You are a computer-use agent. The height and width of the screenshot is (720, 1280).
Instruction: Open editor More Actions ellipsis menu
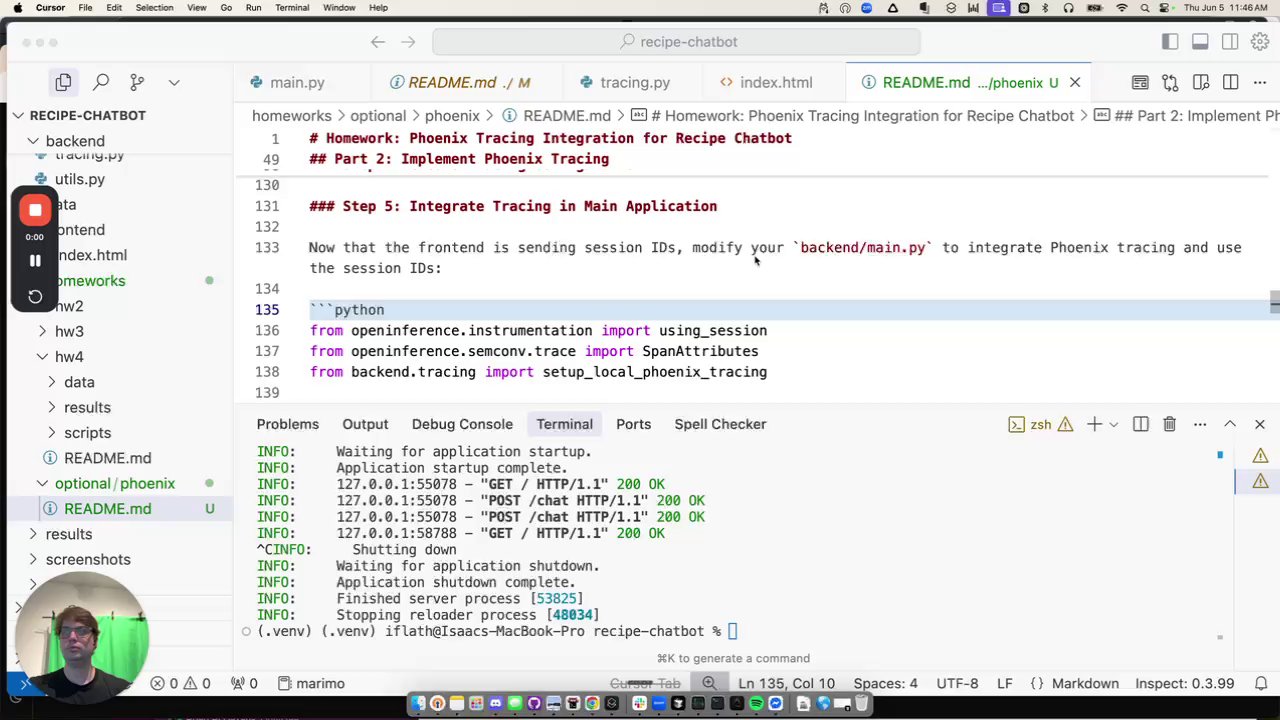(1260, 82)
